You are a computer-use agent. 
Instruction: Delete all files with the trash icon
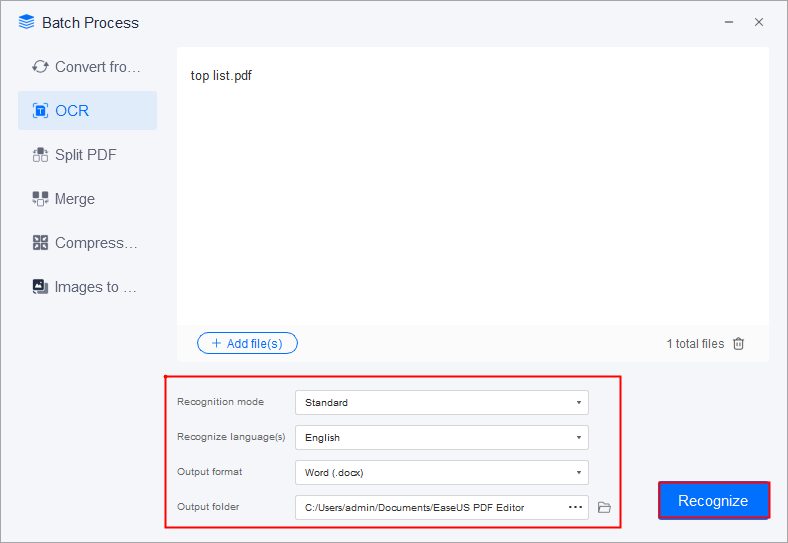738,343
